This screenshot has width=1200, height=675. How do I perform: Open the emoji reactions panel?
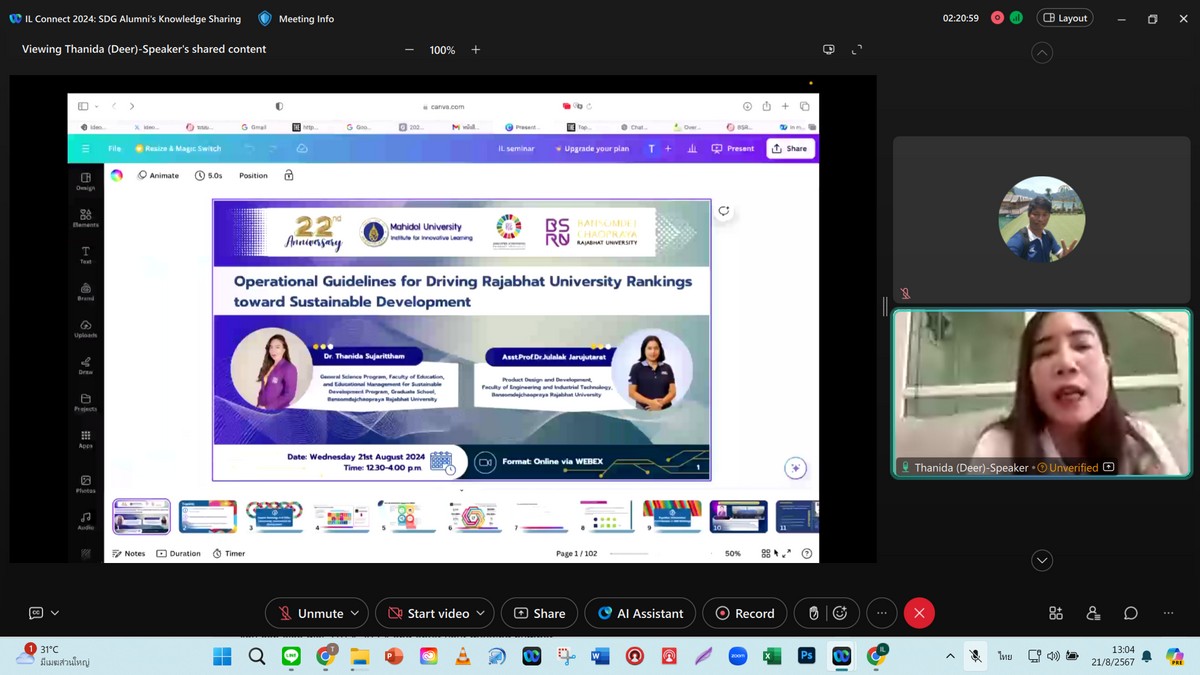(x=840, y=613)
